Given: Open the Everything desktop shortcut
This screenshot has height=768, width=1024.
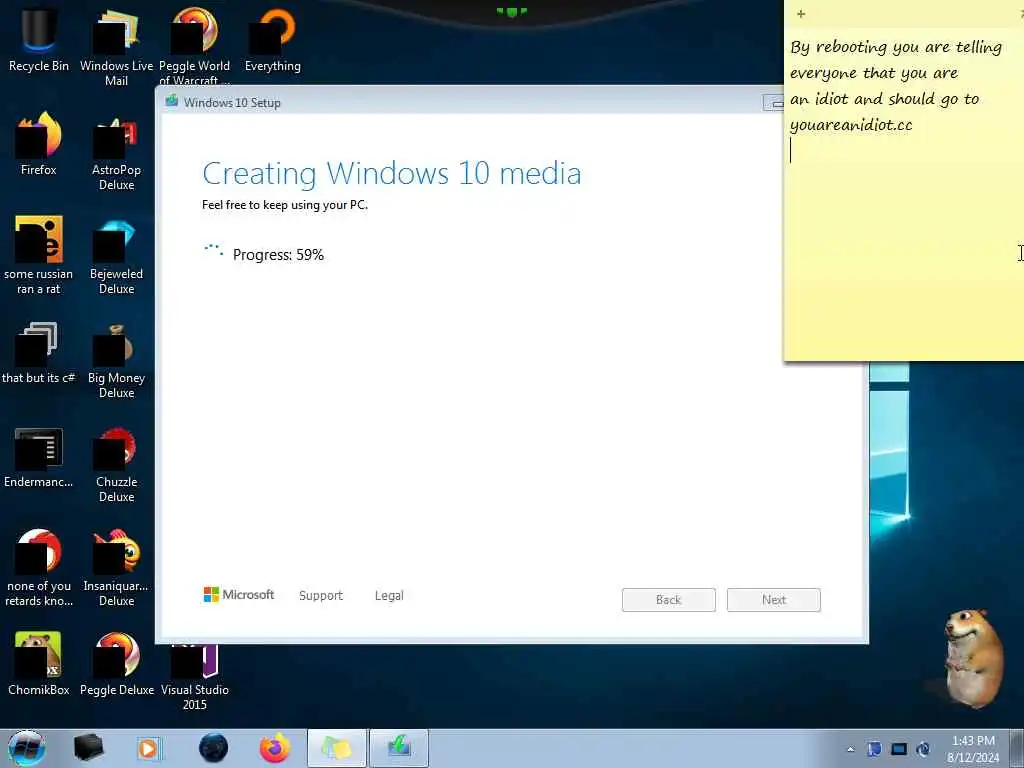Looking at the screenshot, I should coord(272,39).
